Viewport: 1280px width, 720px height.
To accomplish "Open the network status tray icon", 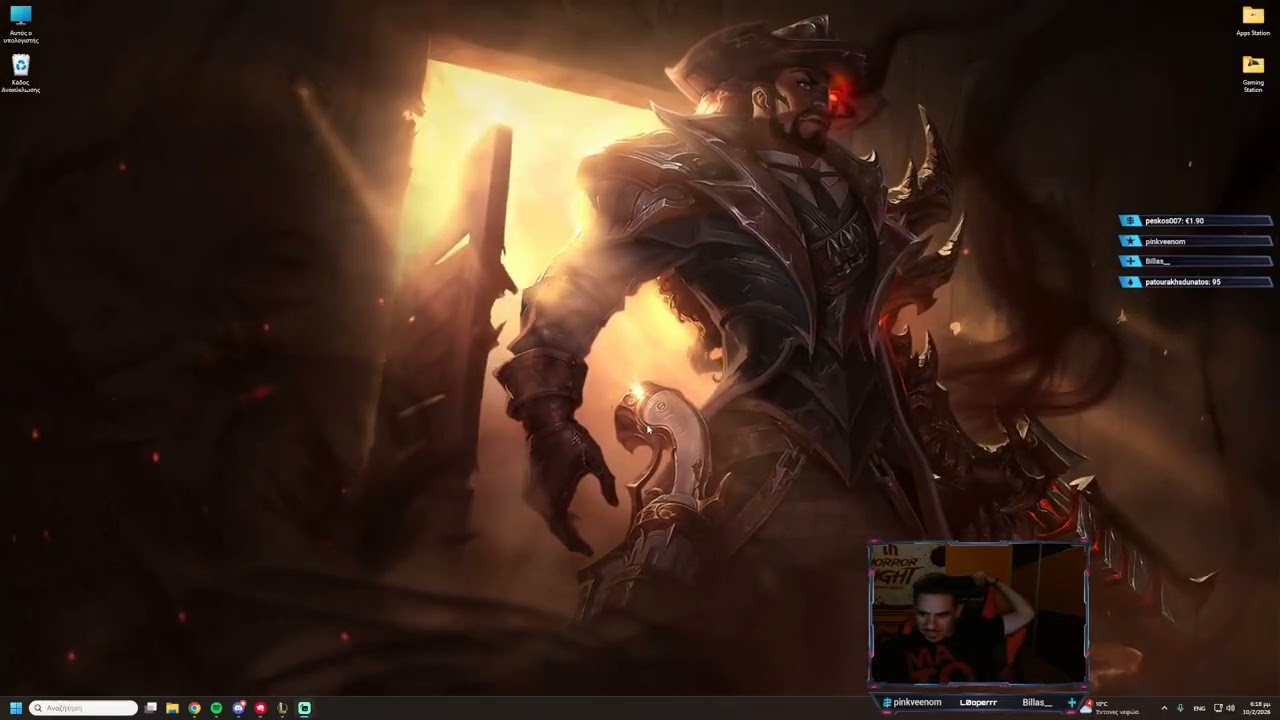I will click(1217, 708).
